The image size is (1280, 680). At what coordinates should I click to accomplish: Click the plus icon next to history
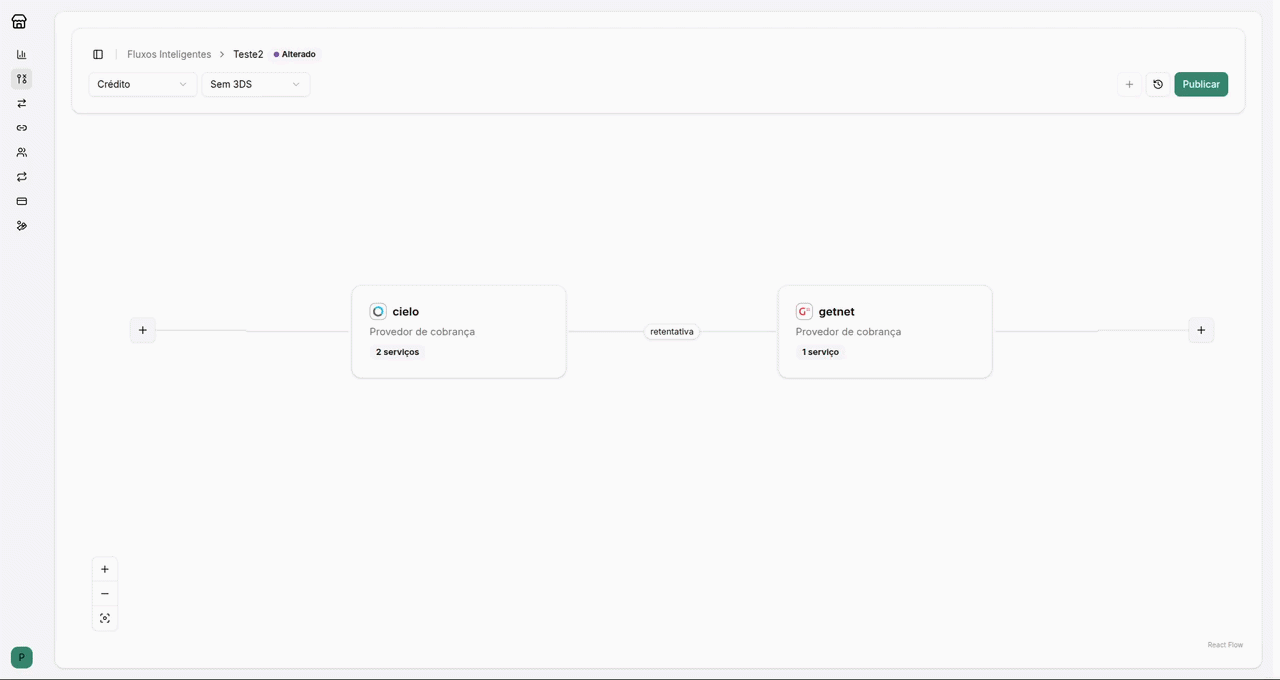pos(1129,85)
